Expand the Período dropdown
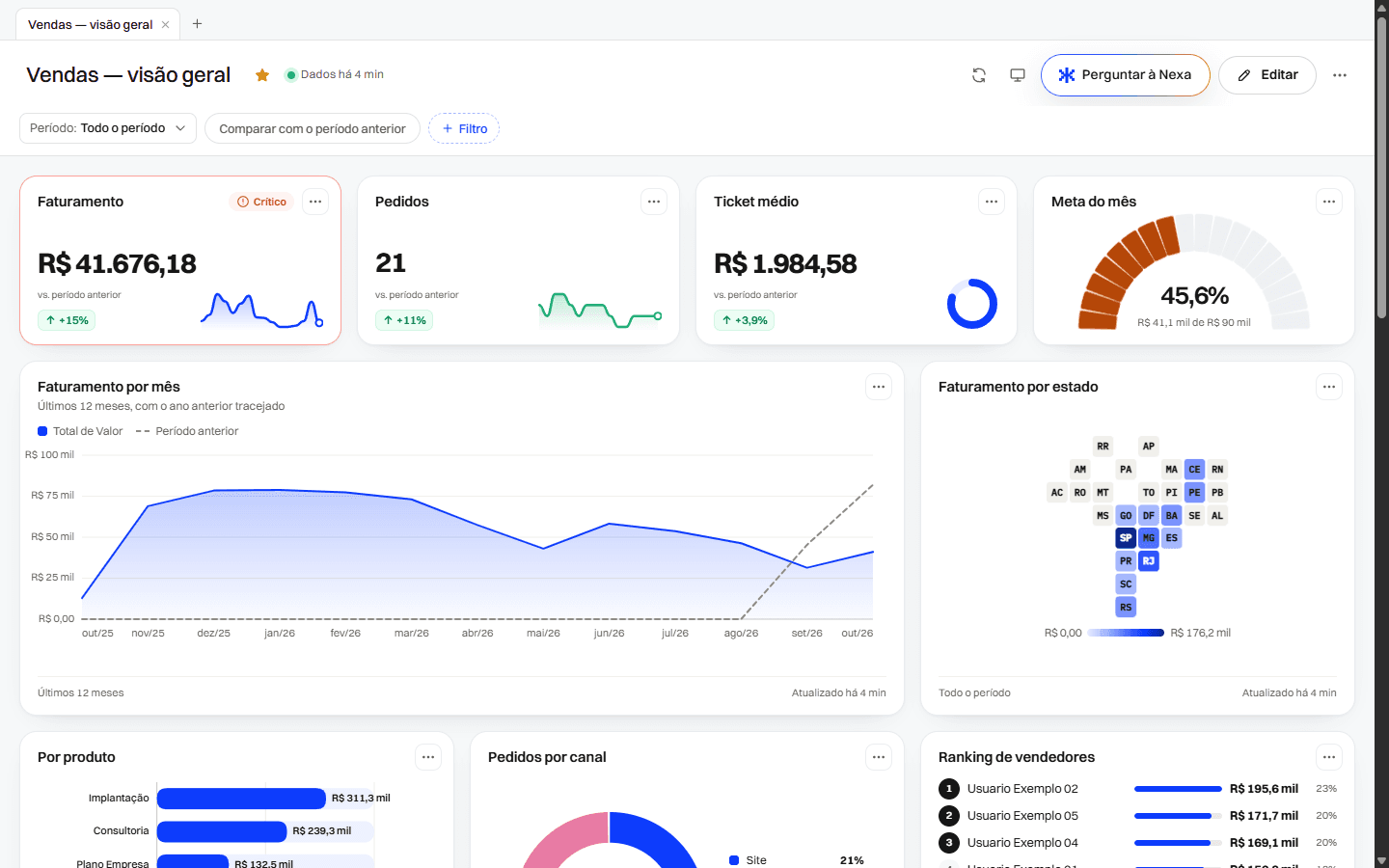The height and width of the screenshot is (868, 1389). (108, 128)
